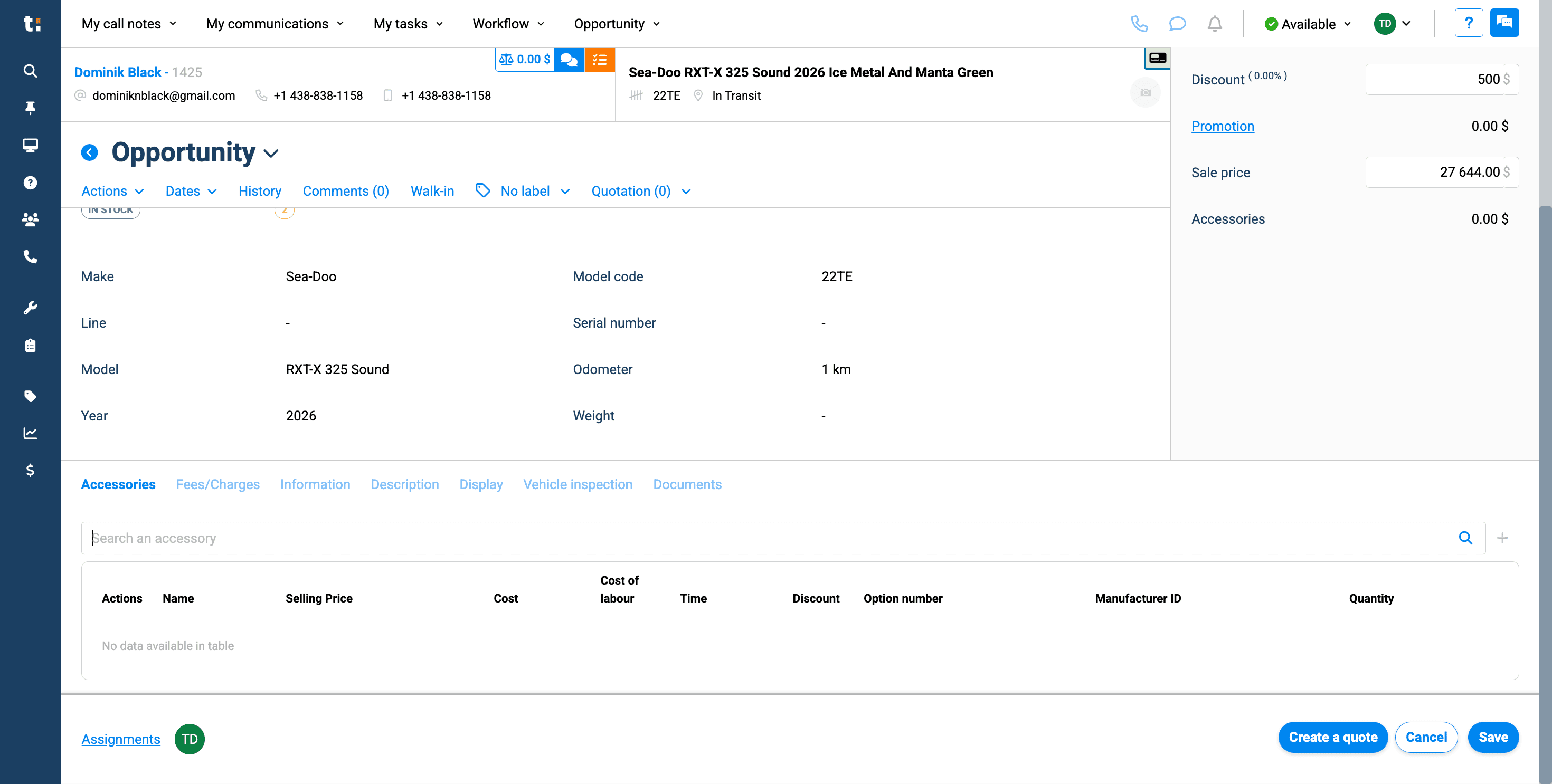
Task: Click the phone call icon in top bar
Action: point(1139,24)
